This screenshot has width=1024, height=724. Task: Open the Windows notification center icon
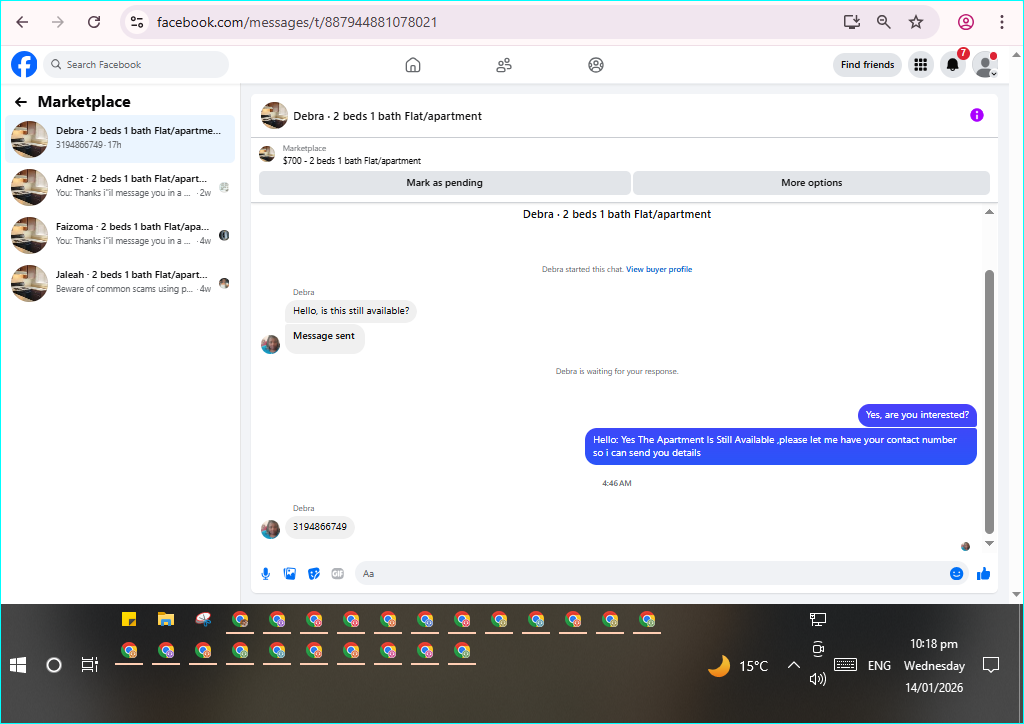coord(991,665)
